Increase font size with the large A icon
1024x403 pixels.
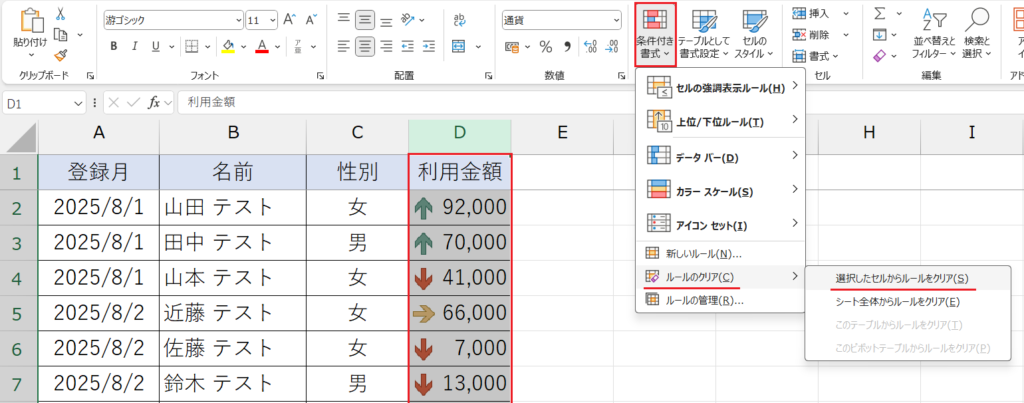(290, 20)
